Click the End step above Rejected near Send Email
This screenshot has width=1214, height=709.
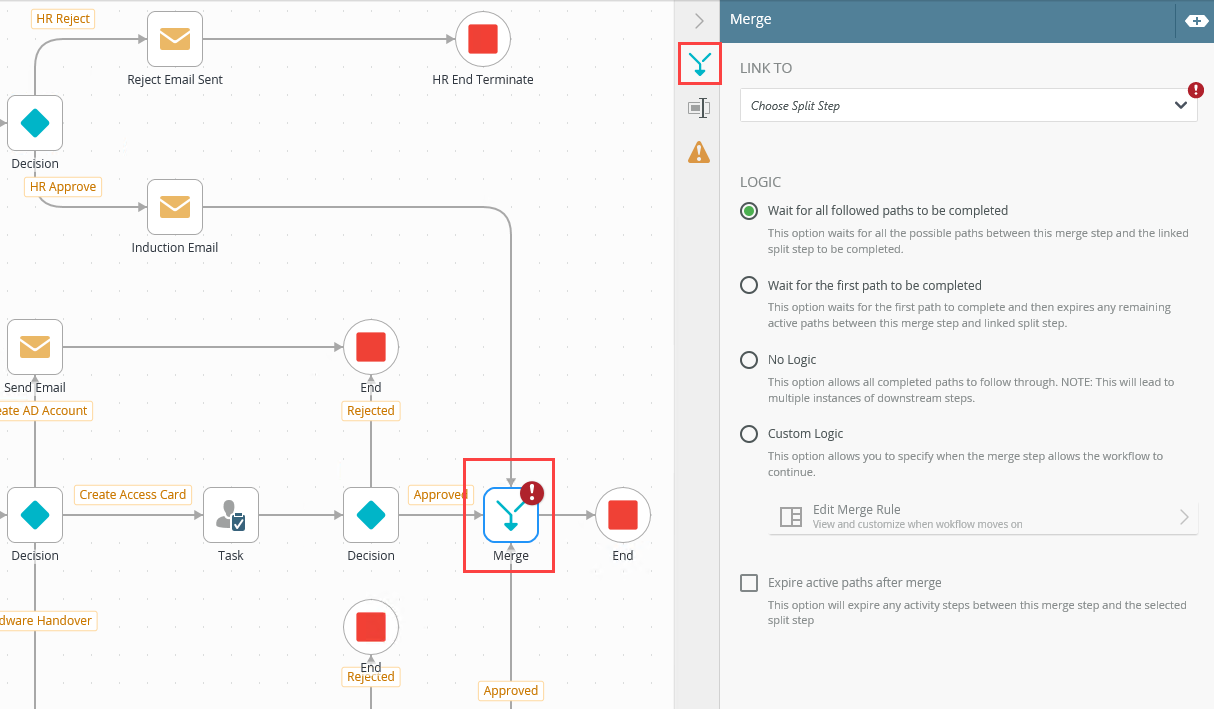coord(371,347)
